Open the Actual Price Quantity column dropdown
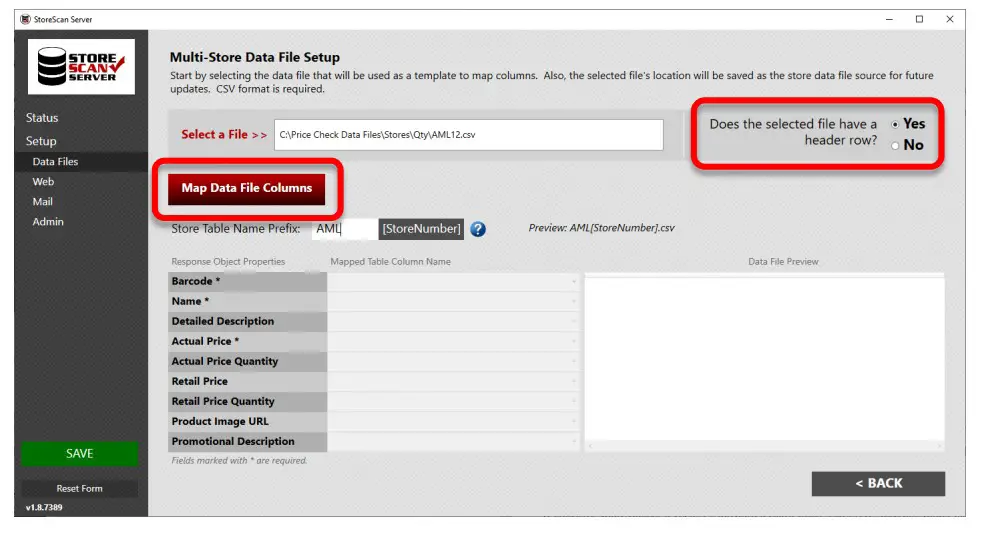 point(453,362)
